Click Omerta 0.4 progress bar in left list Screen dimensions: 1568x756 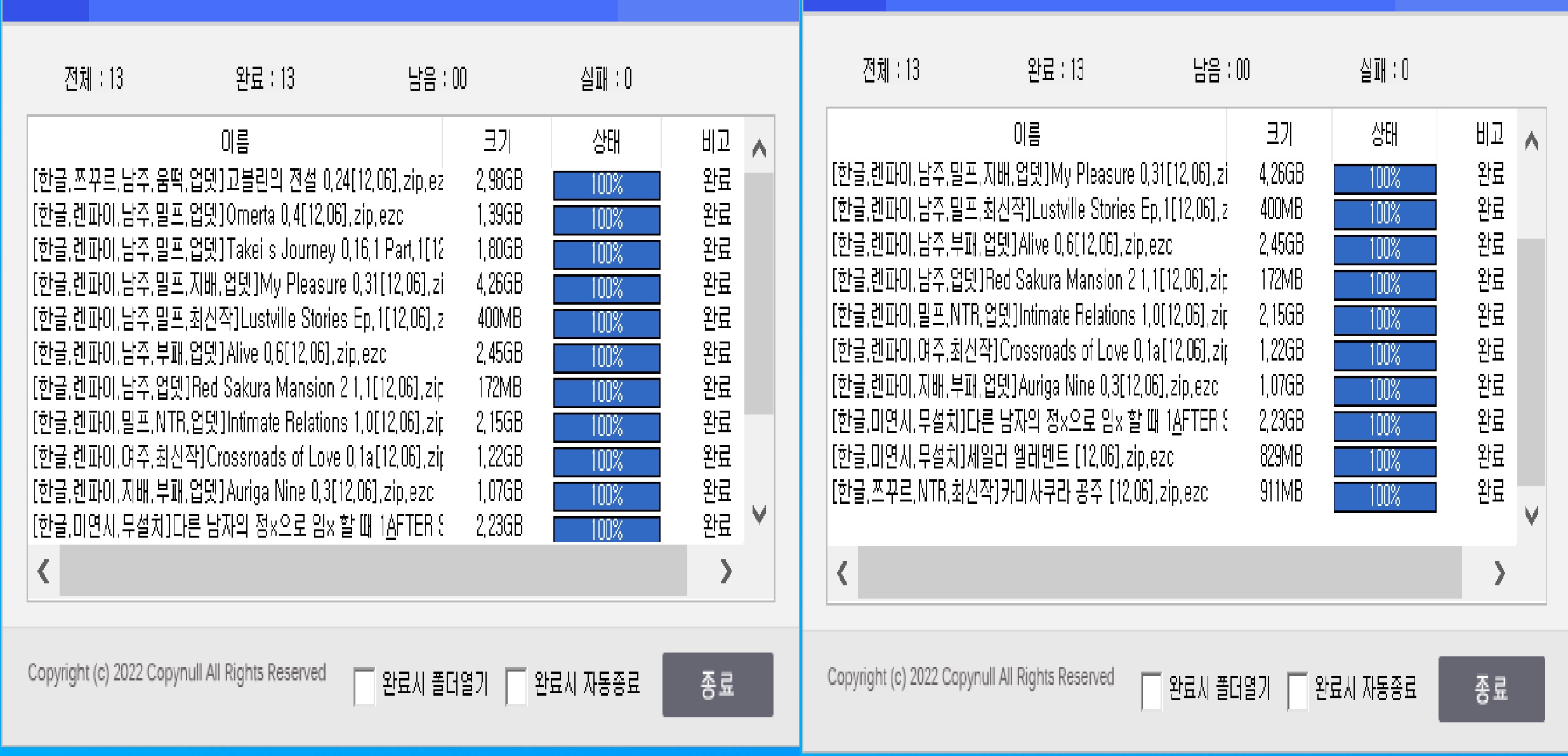coord(606,219)
